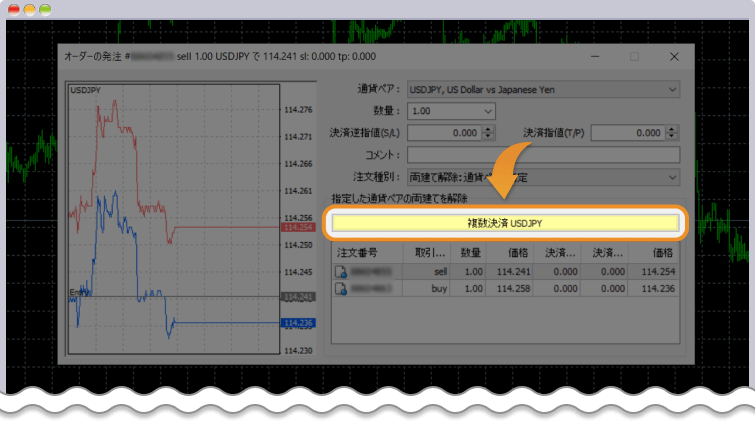Minimize the order dialog window
Image resolution: width=755 pixels, height=424 pixels.
[x=595, y=57]
